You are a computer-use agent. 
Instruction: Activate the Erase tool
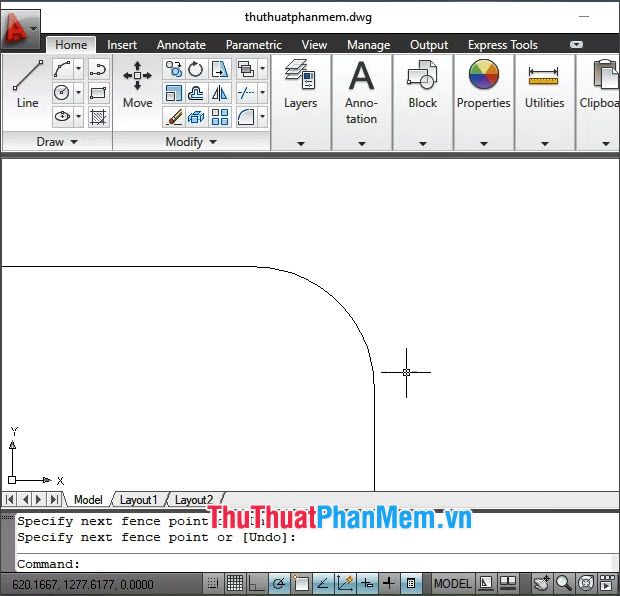pyautogui.click(x=174, y=117)
